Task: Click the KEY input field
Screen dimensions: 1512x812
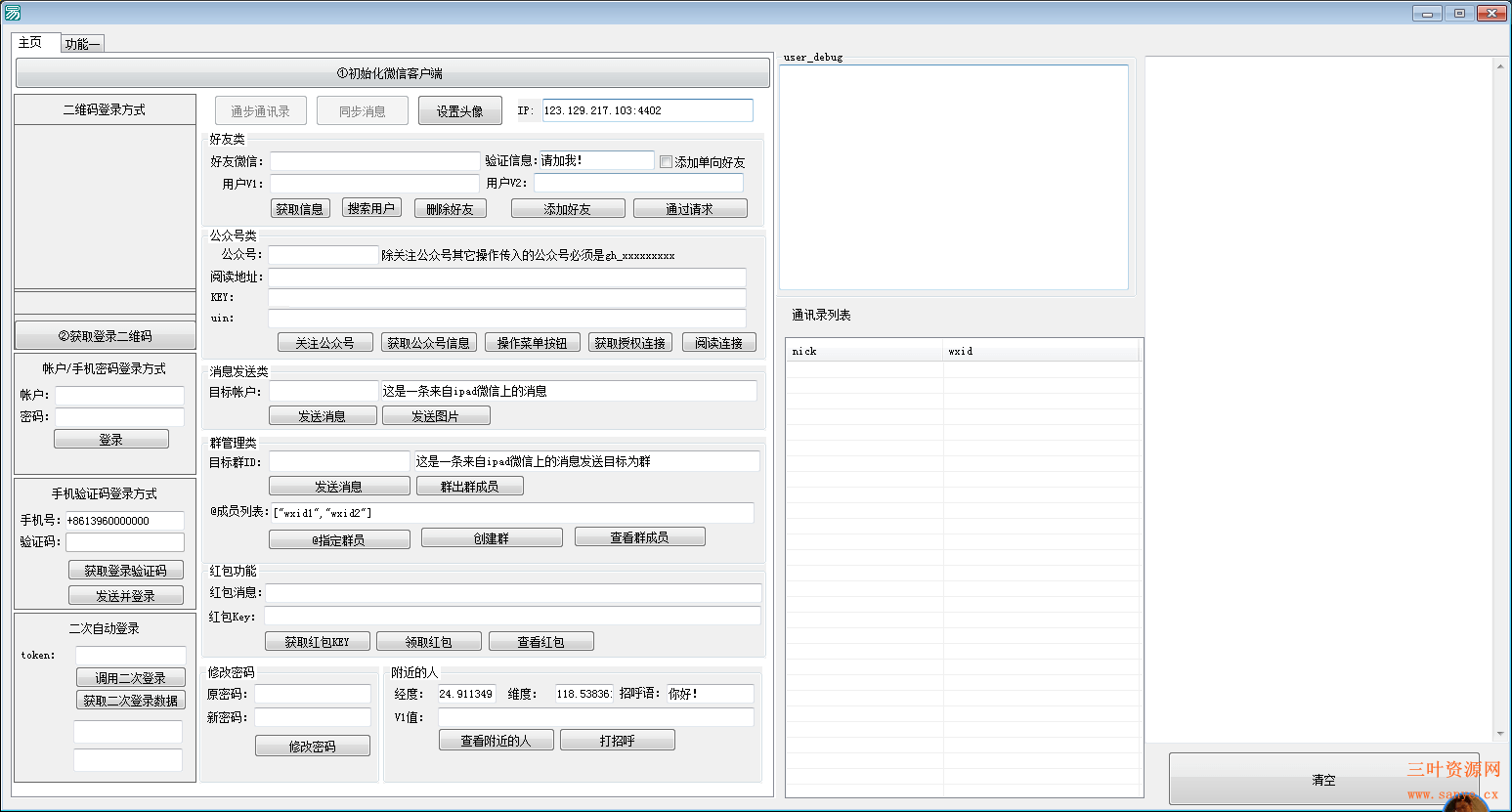Action: [506, 298]
